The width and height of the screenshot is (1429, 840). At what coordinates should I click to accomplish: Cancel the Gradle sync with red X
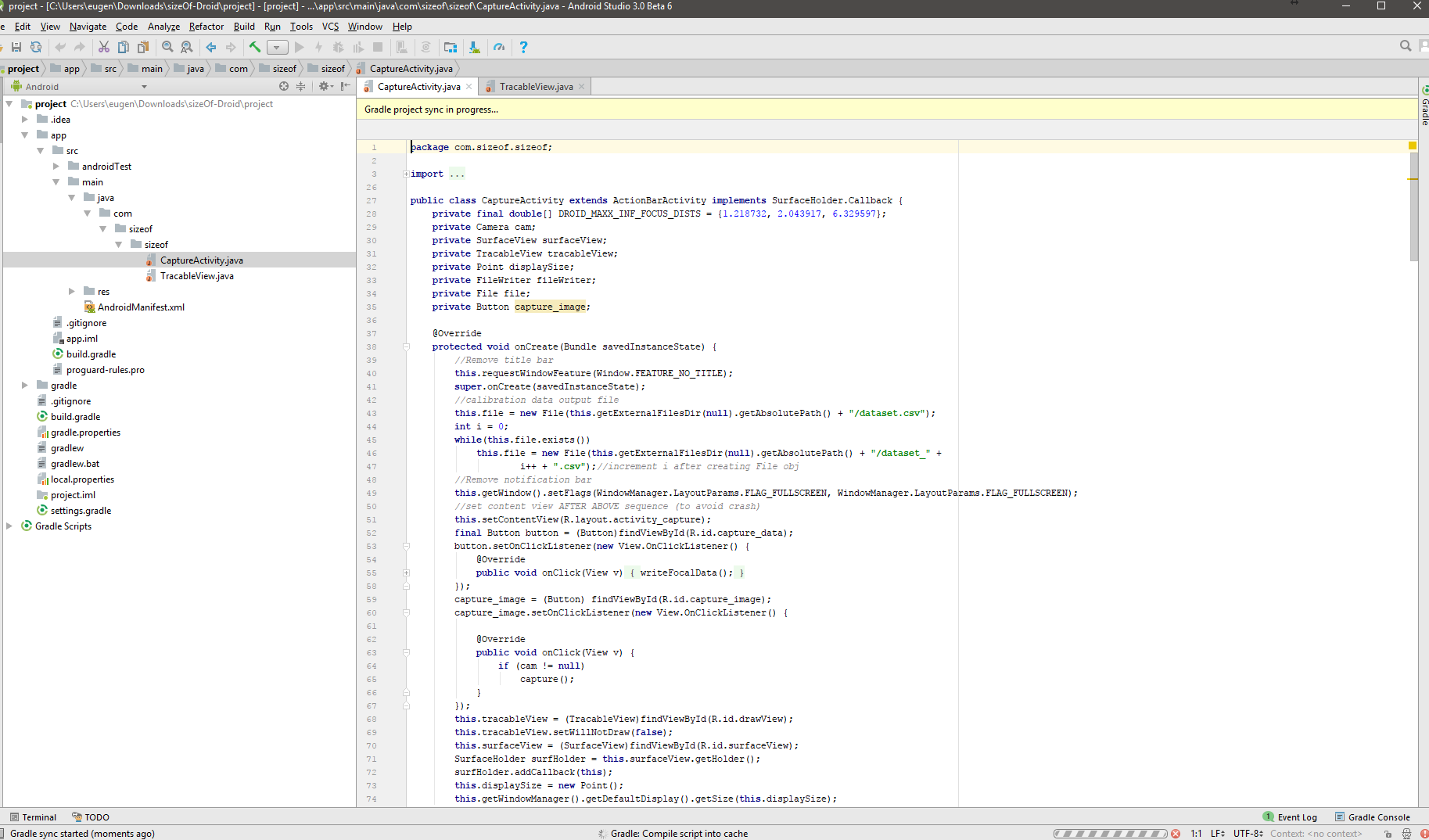[x=1176, y=834]
